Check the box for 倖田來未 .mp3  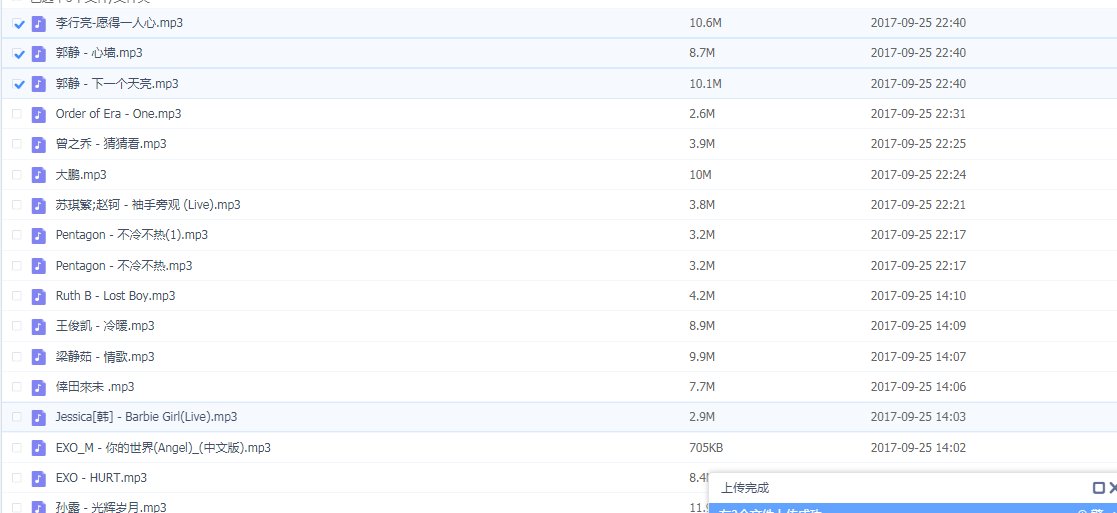click(17, 387)
